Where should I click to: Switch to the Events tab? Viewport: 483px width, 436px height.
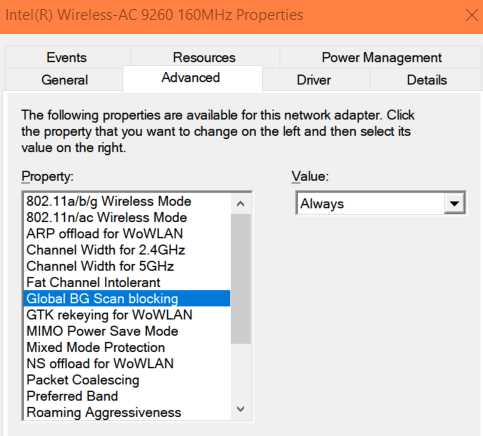tap(67, 57)
